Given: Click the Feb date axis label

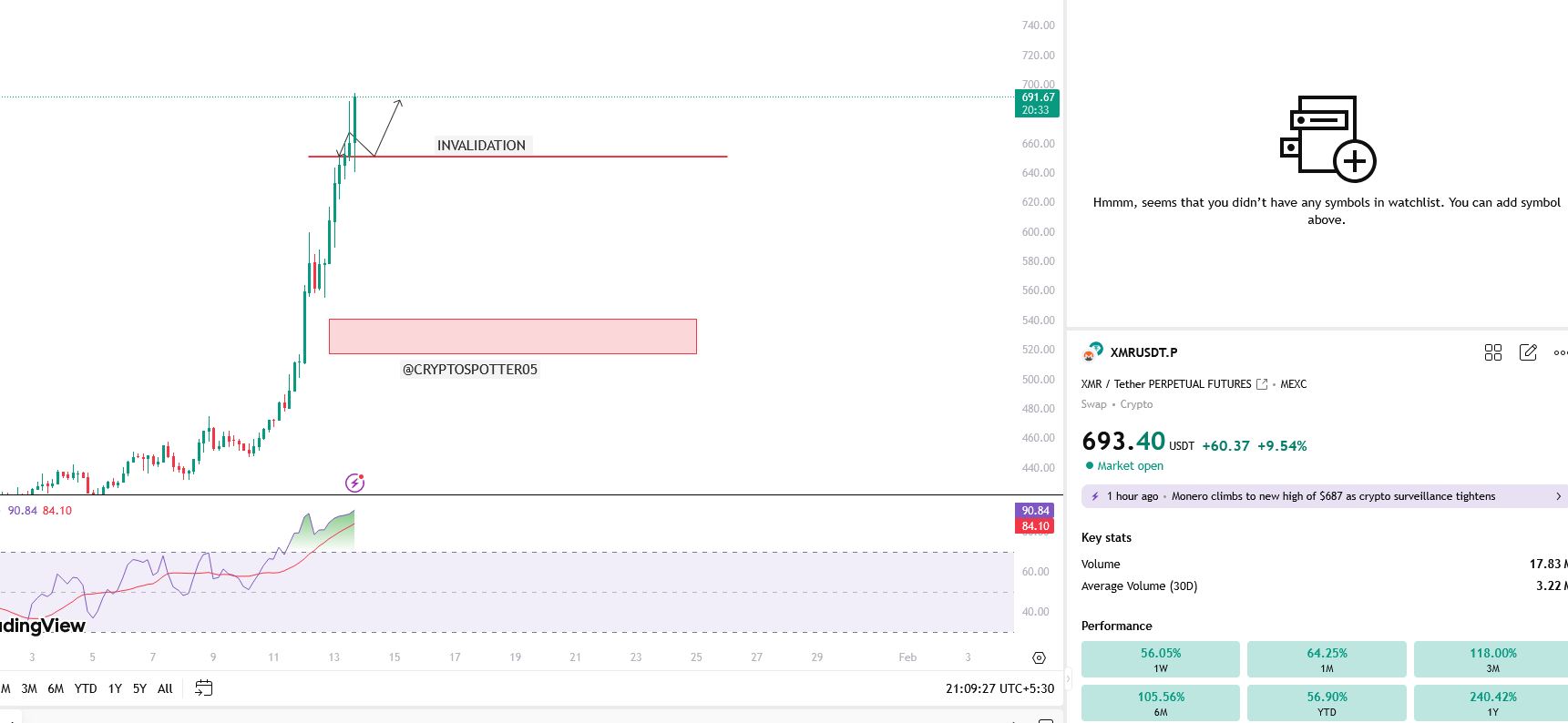Looking at the screenshot, I should (907, 657).
